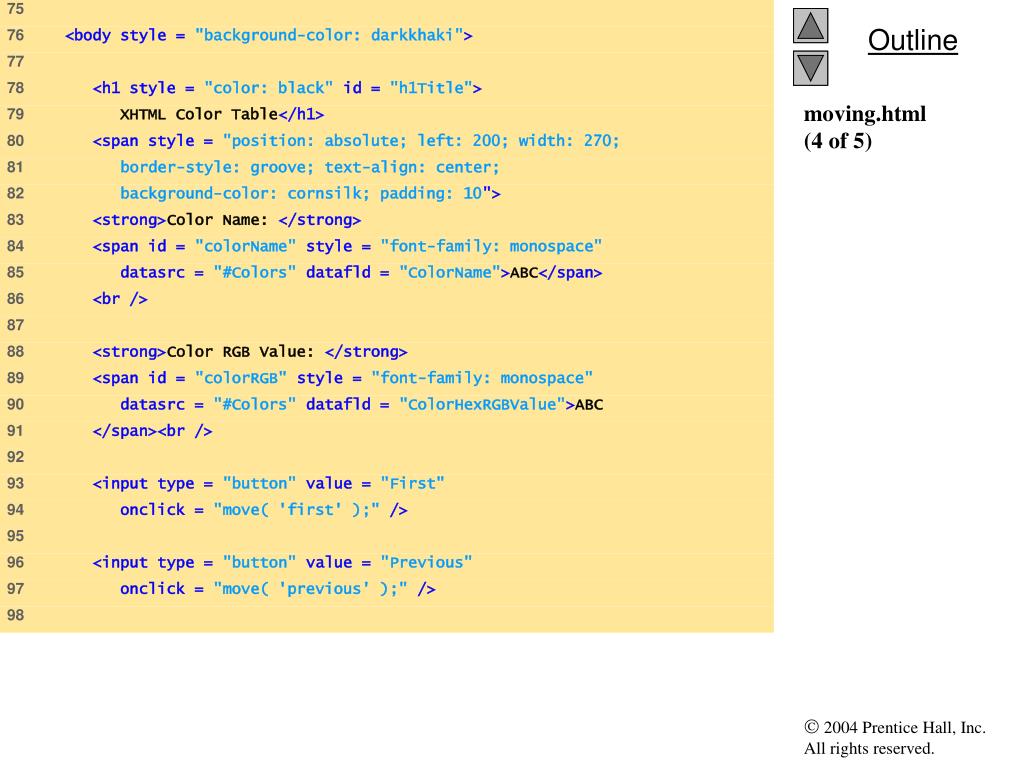Click the body style darkkhaki code line
This screenshot has height=768, width=1024.
click(x=268, y=35)
